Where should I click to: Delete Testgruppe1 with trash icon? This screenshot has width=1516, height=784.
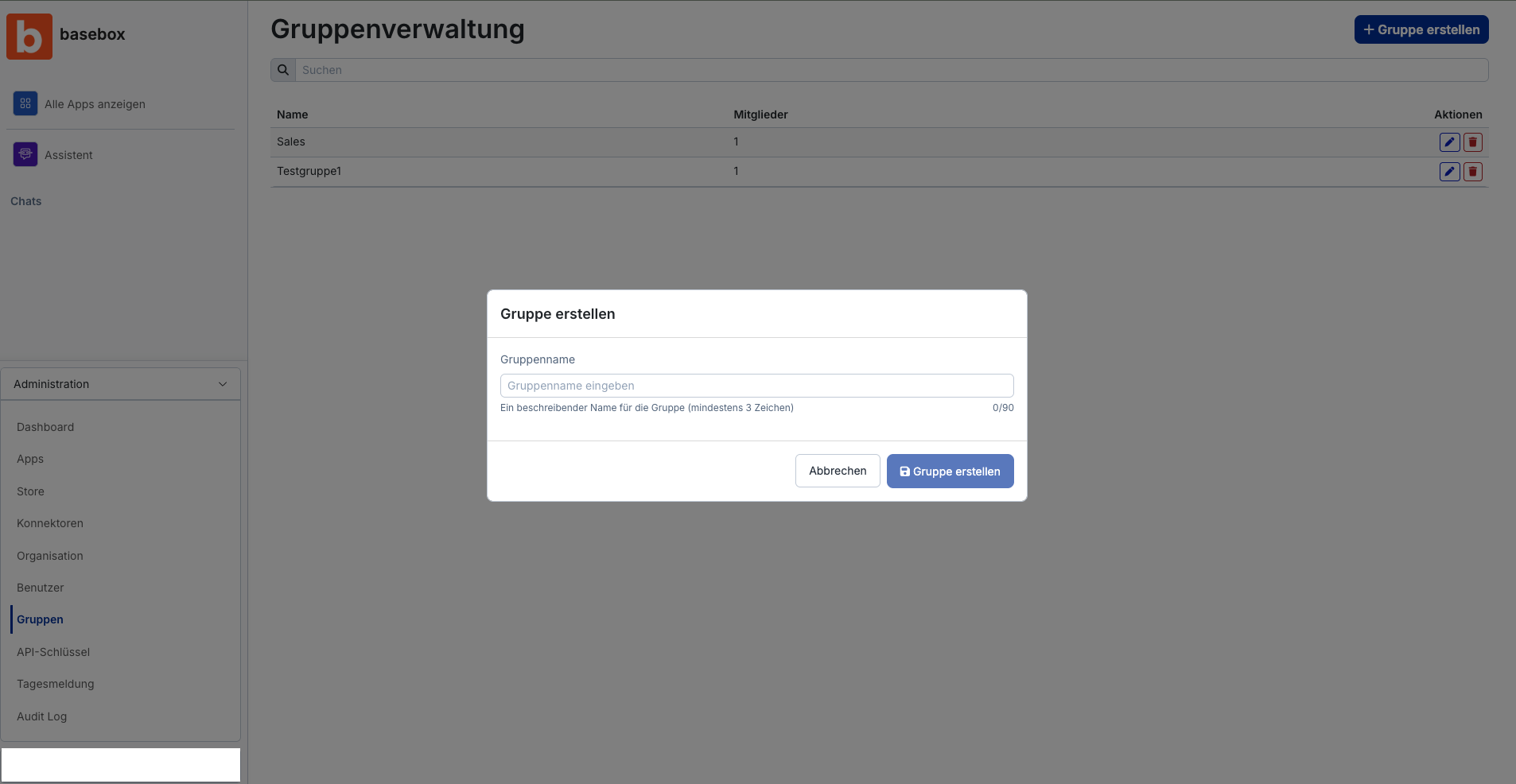tap(1472, 172)
